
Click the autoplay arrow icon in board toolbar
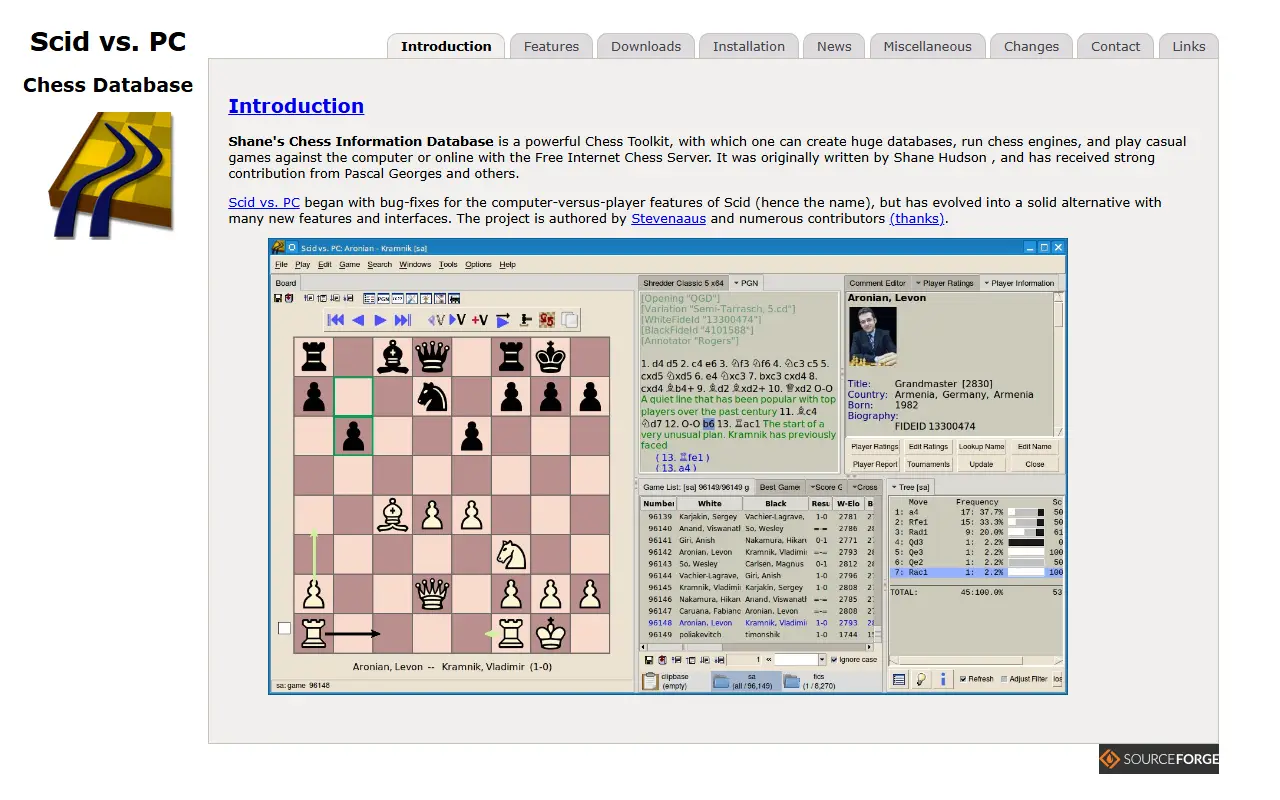click(503, 320)
